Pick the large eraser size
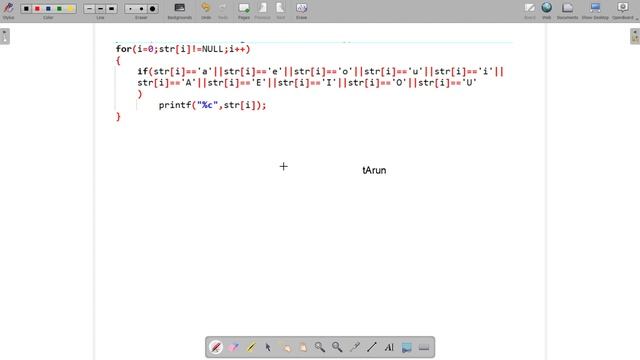 (x=152, y=9)
